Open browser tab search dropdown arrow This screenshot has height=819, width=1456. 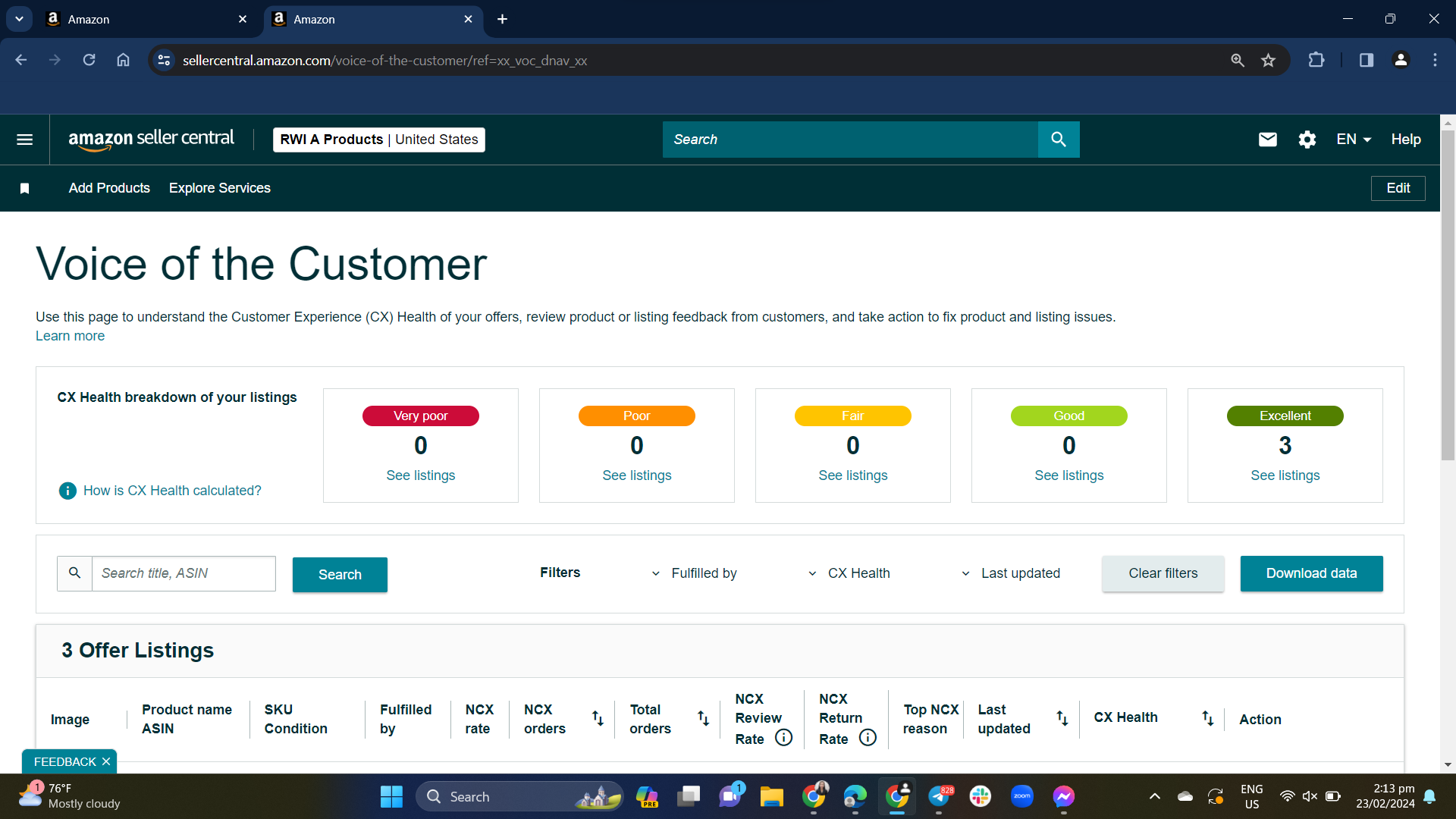click(x=20, y=19)
